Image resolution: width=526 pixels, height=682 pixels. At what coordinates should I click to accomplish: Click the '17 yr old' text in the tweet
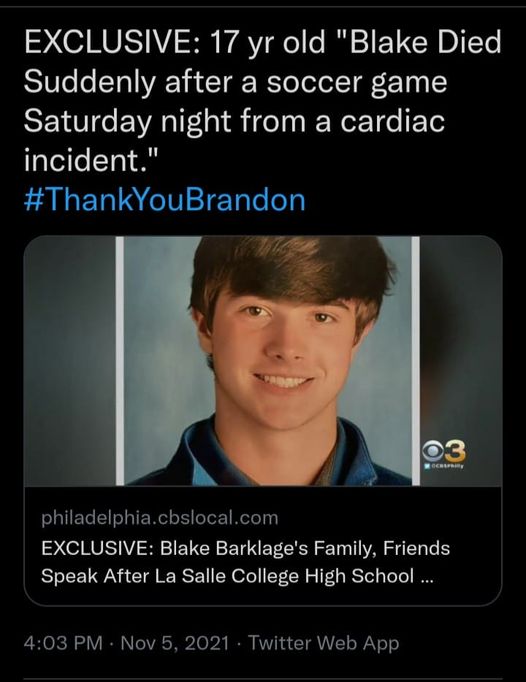pos(268,43)
